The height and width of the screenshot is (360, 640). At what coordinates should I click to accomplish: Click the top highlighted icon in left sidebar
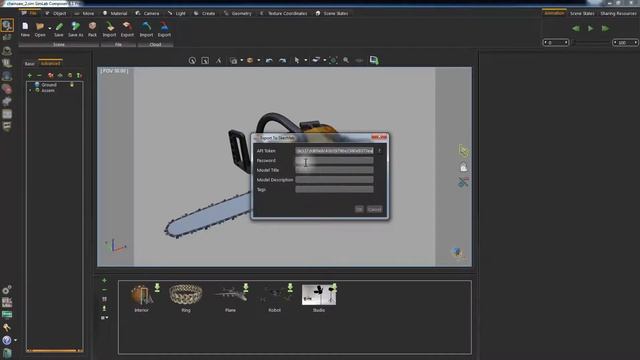coord(7,25)
